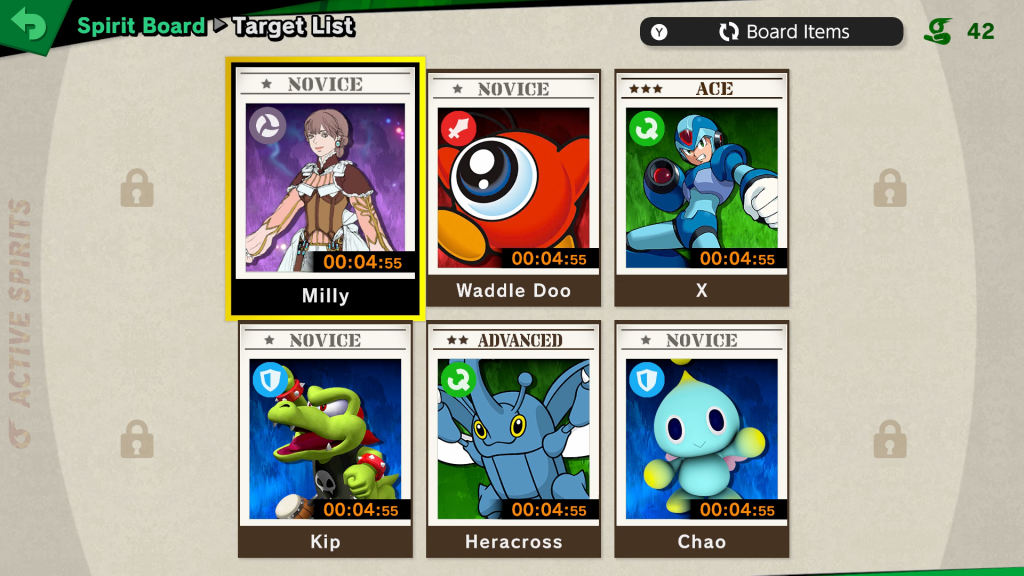Open Board Items menu

coord(771,31)
